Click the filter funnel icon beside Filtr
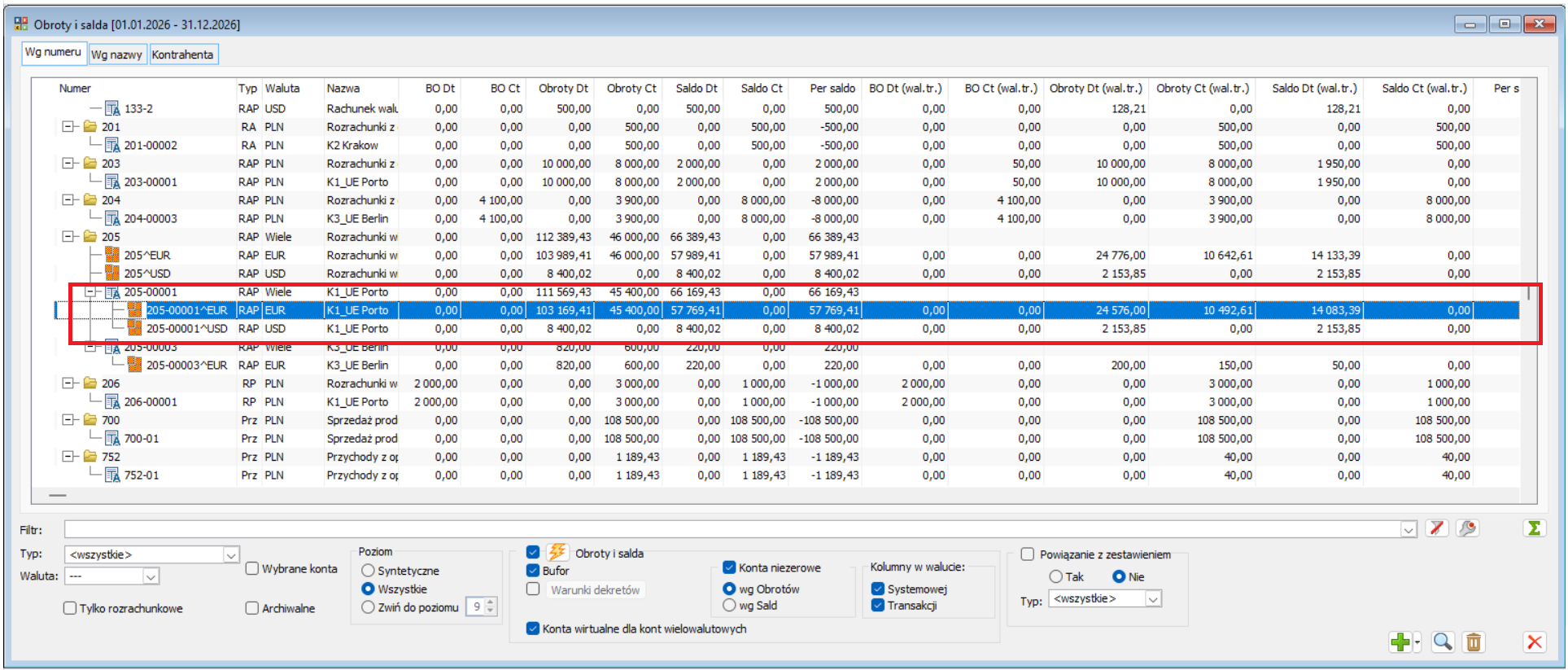The width and height of the screenshot is (1568, 670). tap(1437, 528)
